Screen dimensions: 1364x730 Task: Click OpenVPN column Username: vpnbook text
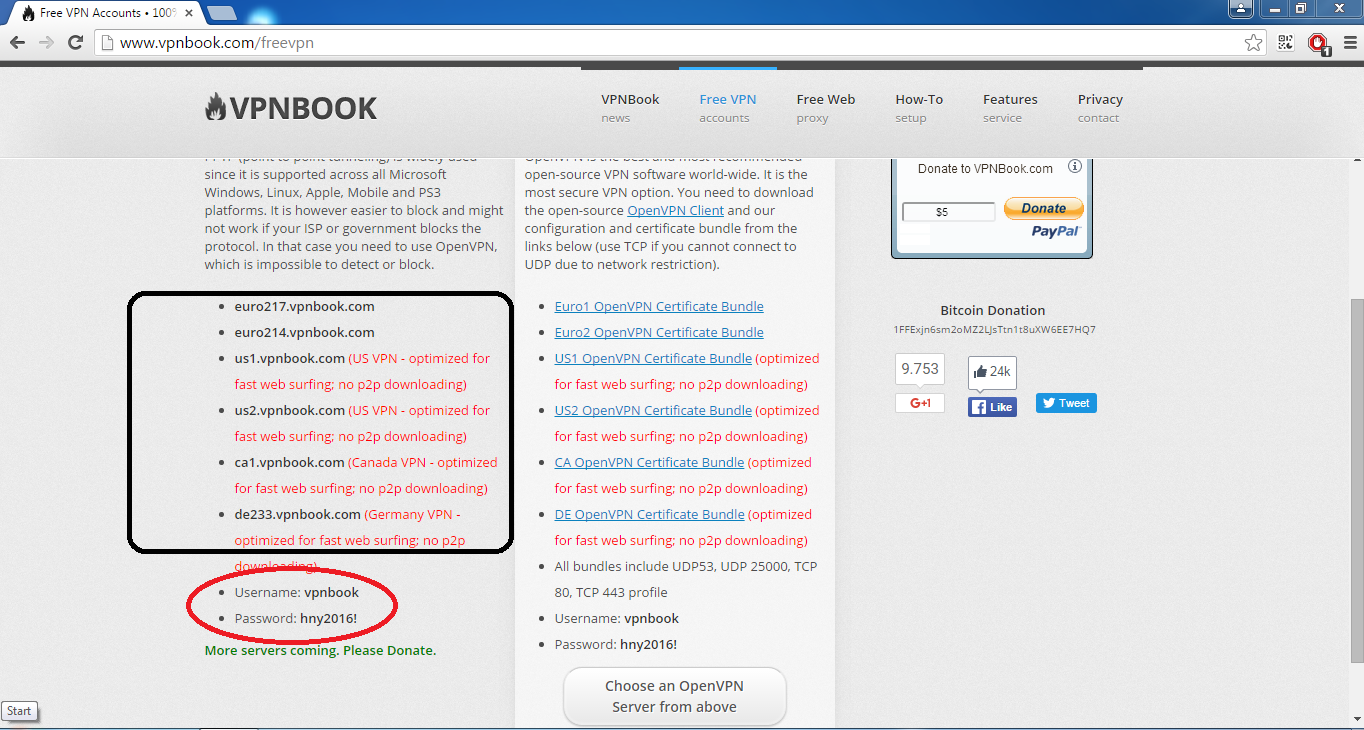click(617, 619)
